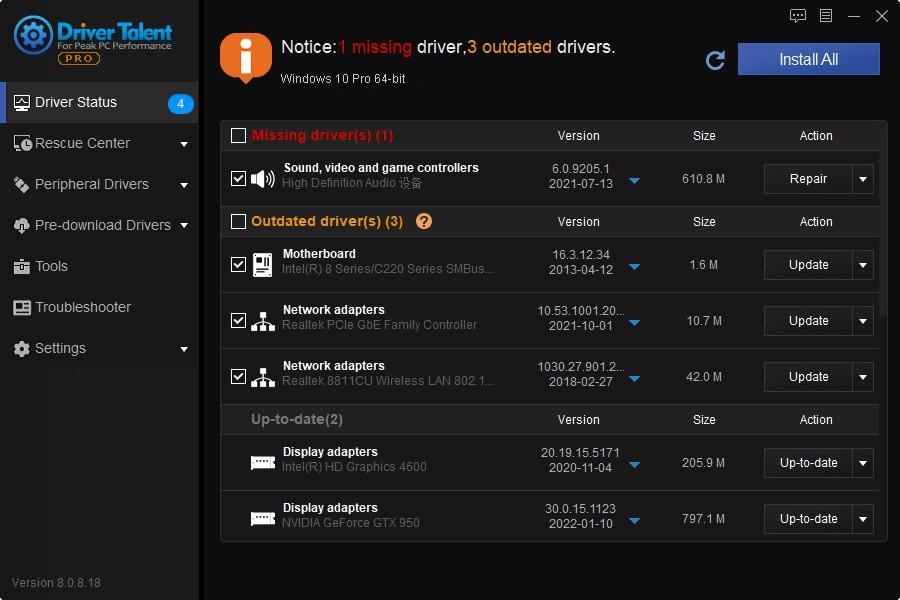
Task: Uncheck the High Definition Audio driver checkbox
Action: pyautogui.click(x=238, y=179)
